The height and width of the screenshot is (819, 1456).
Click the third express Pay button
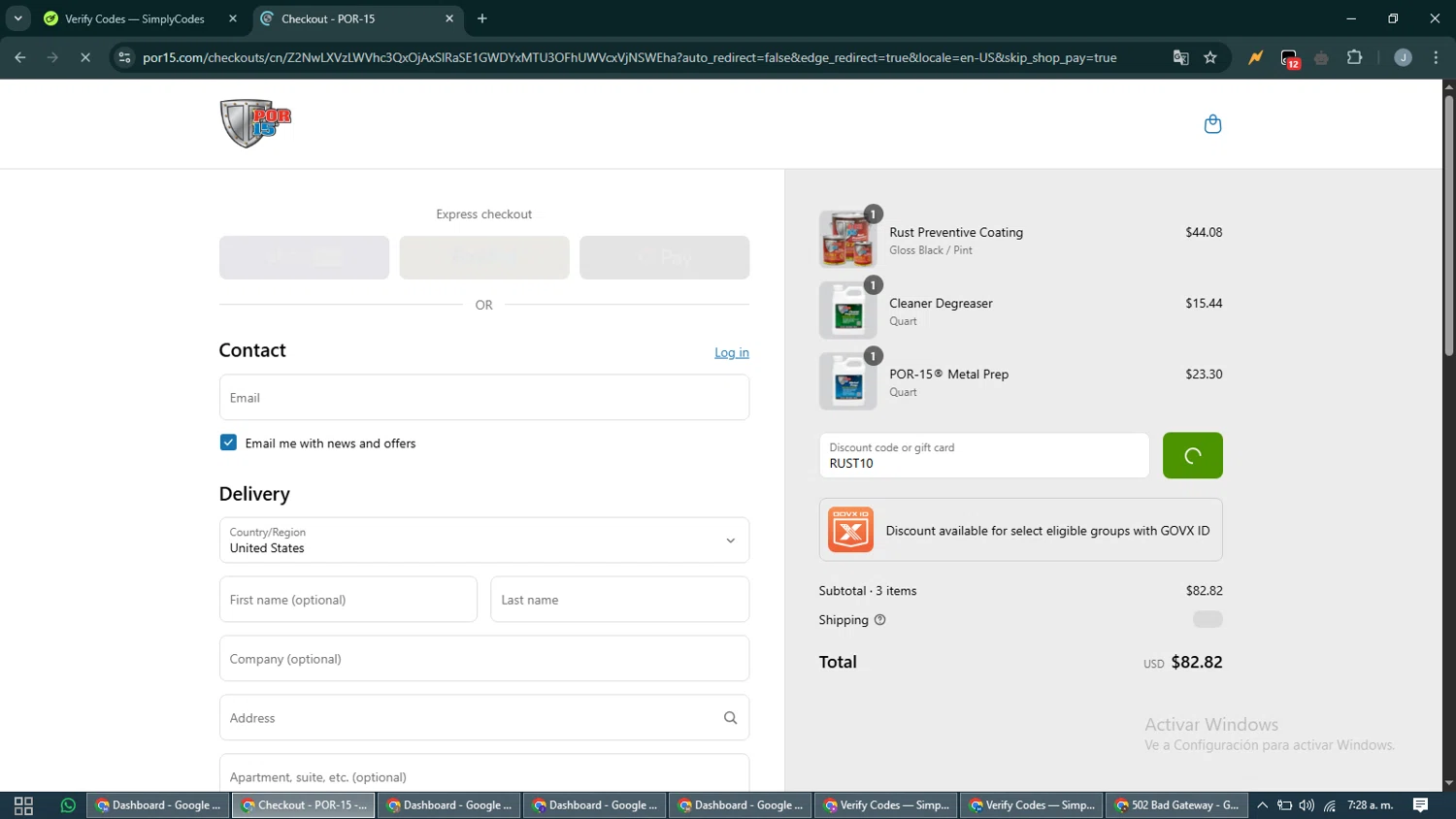coord(664,257)
